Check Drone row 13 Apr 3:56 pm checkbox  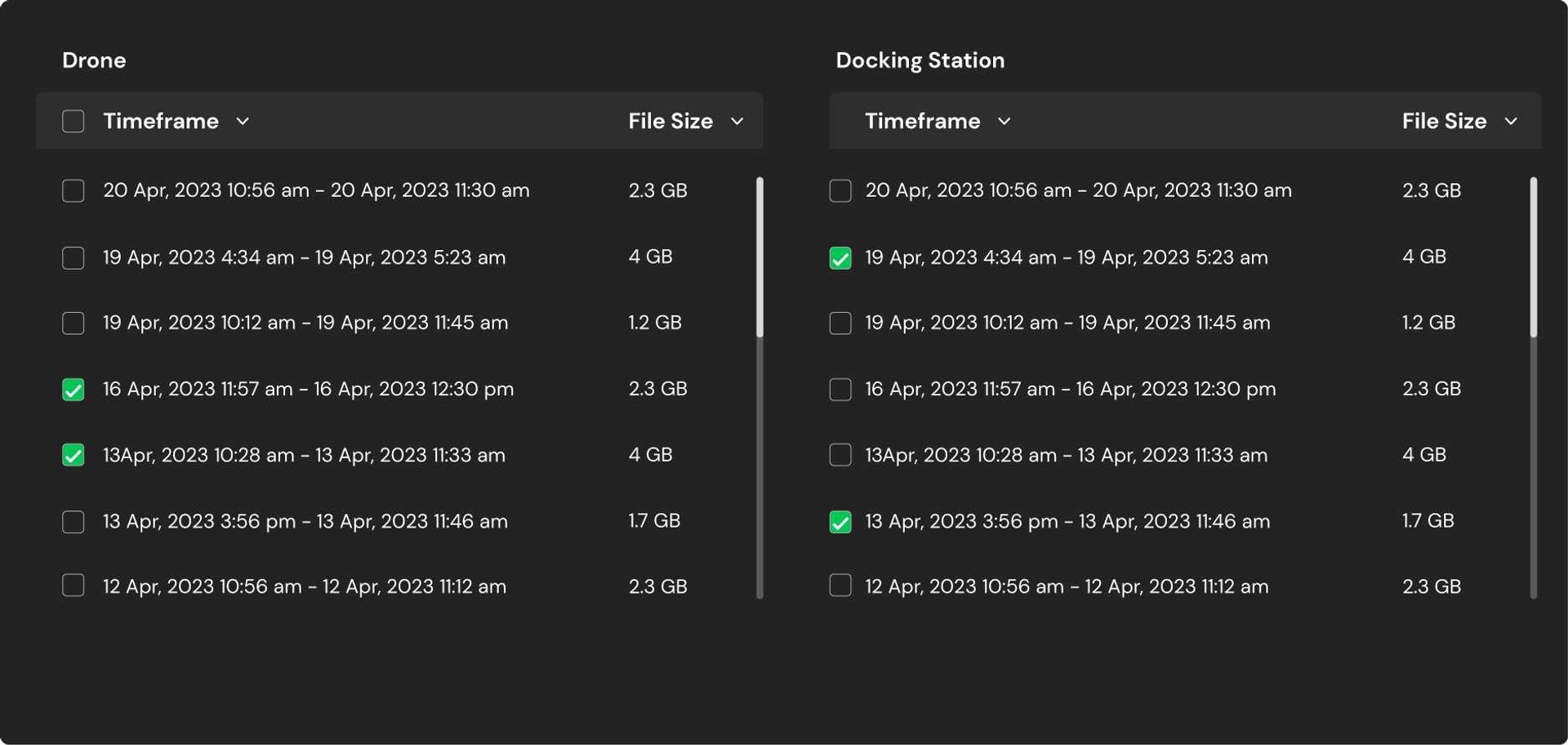click(73, 521)
